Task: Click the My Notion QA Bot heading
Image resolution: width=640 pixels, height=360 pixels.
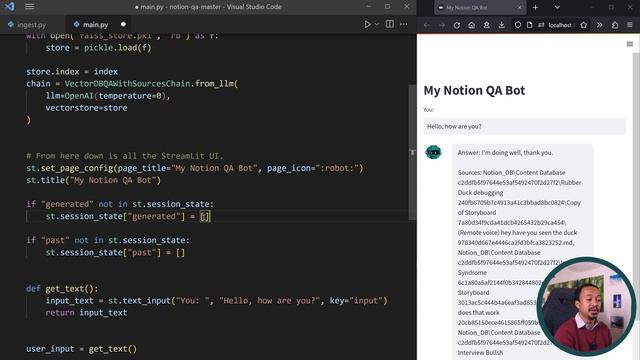Action: point(474,90)
